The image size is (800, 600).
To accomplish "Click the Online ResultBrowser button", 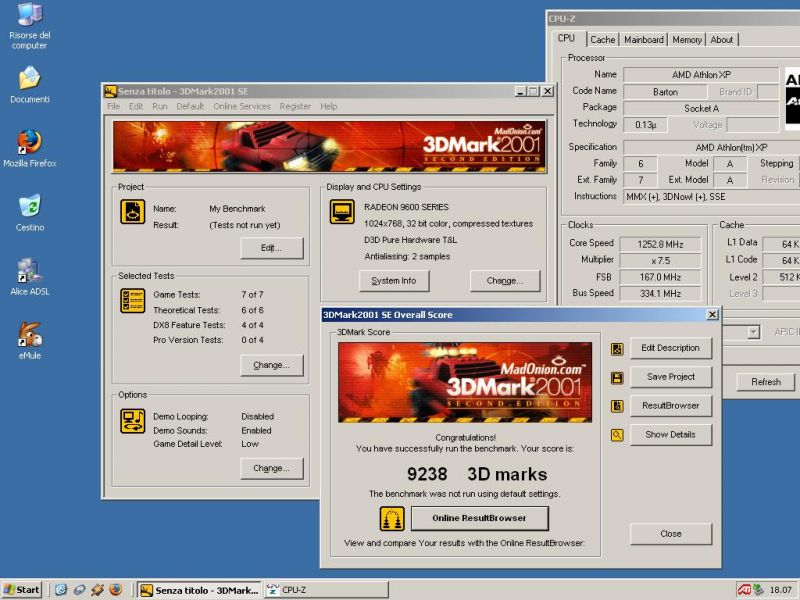I will coord(480,518).
